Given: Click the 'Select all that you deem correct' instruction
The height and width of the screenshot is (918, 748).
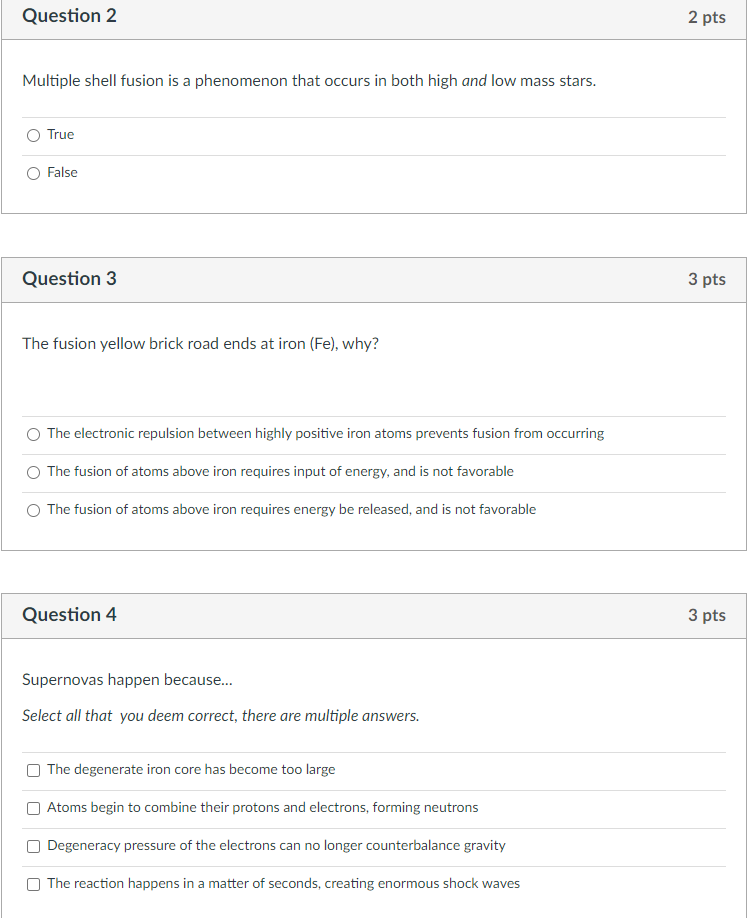Looking at the screenshot, I should [x=220, y=715].
